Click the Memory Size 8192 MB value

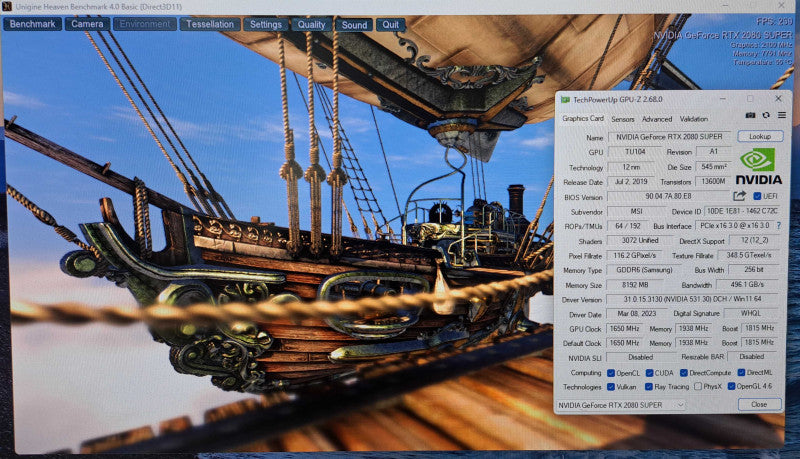point(634,285)
